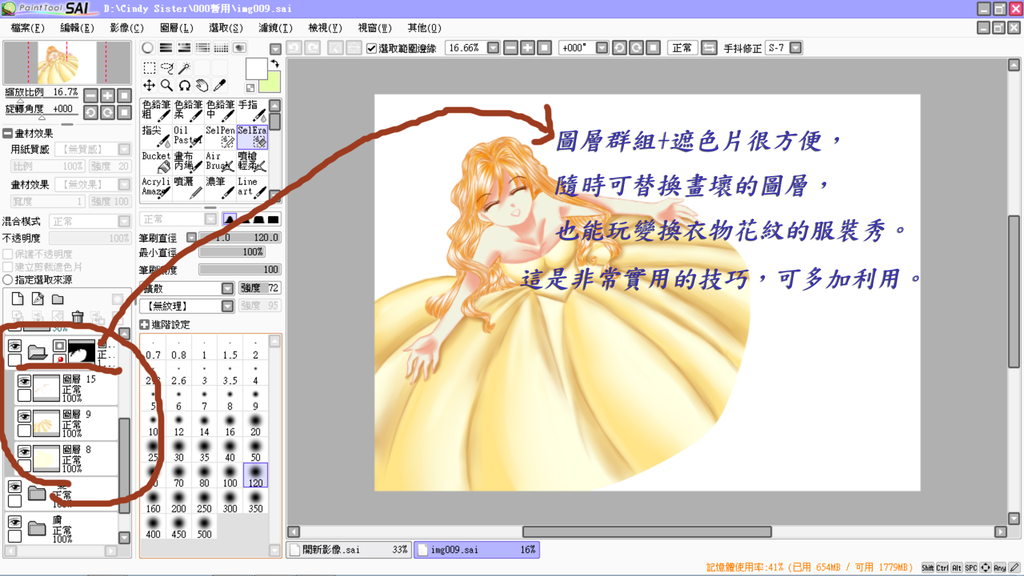This screenshot has height=576, width=1024.
Task: Open the 濾鏡(T) menu
Action: click(x=276, y=28)
